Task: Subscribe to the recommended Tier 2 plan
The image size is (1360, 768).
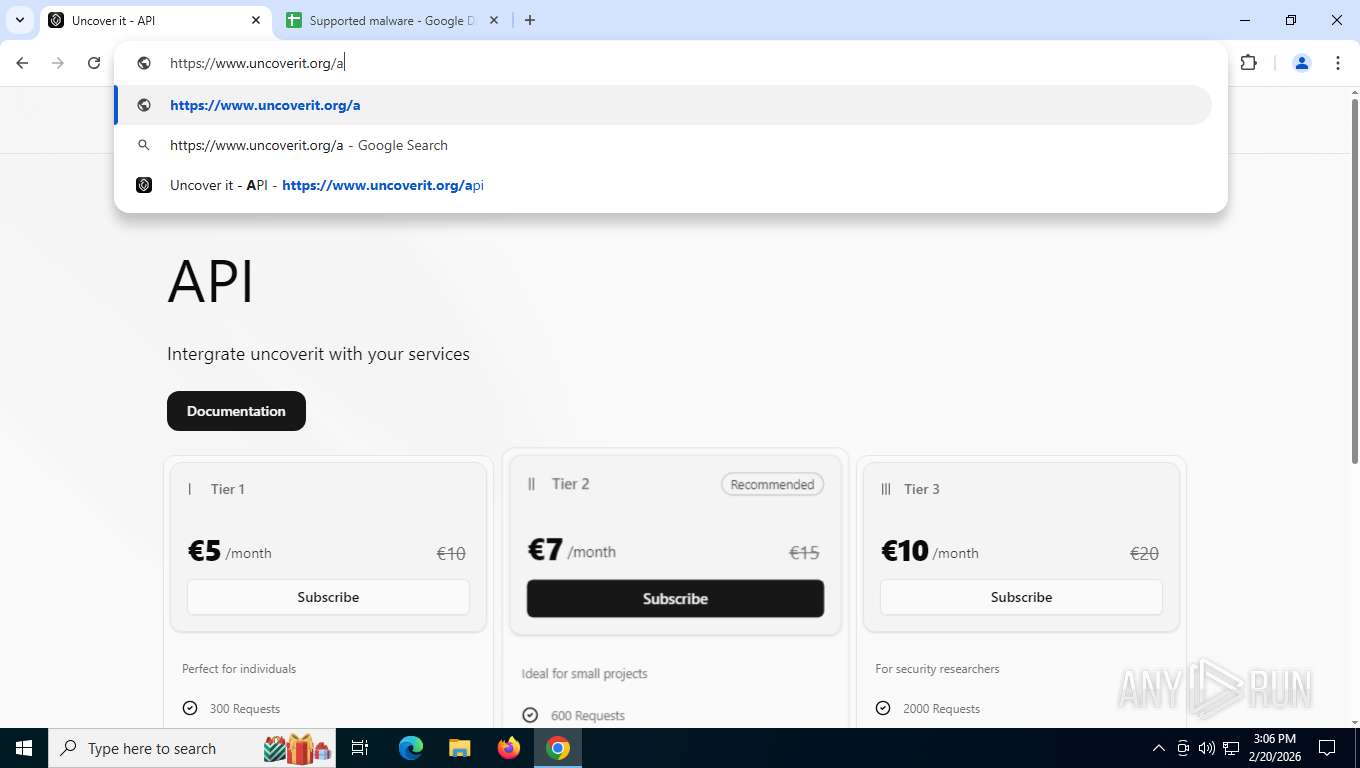Action: click(x=675, y=598)
